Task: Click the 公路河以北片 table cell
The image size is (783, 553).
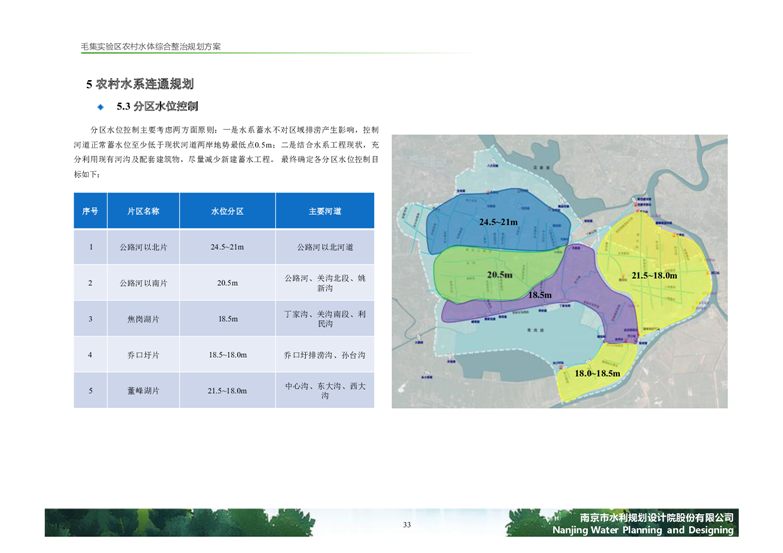Action: pos(143,247)
